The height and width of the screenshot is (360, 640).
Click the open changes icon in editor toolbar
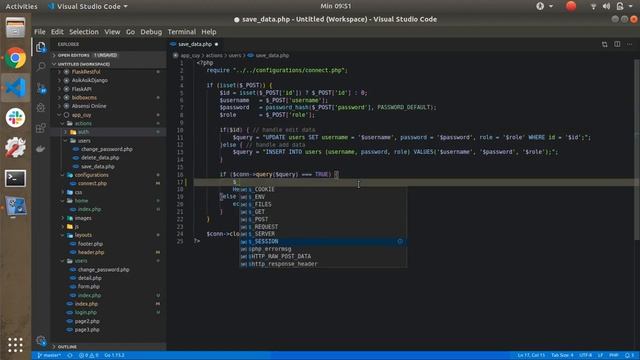(604, 44)
